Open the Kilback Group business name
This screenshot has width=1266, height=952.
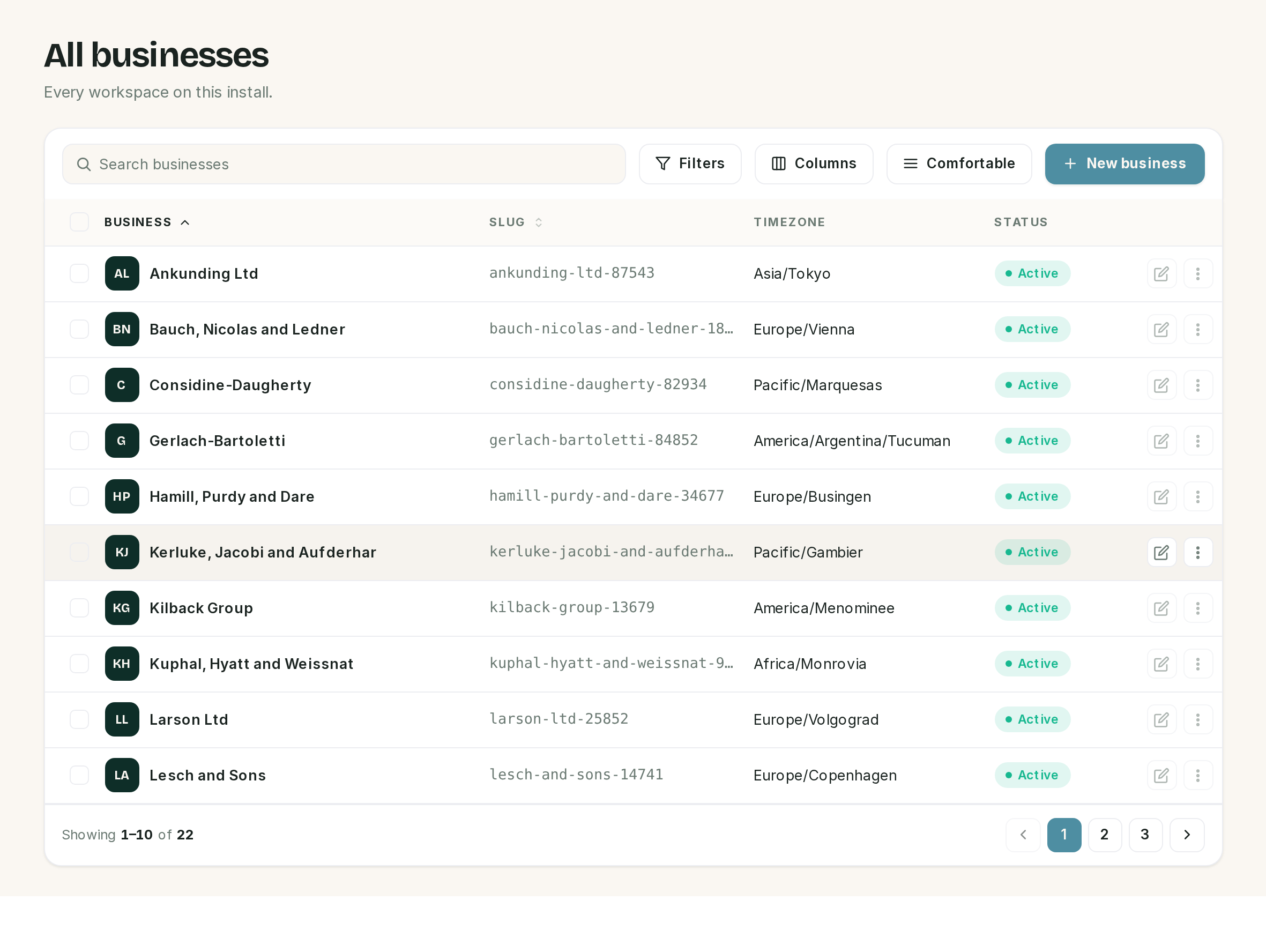(201, 608)
